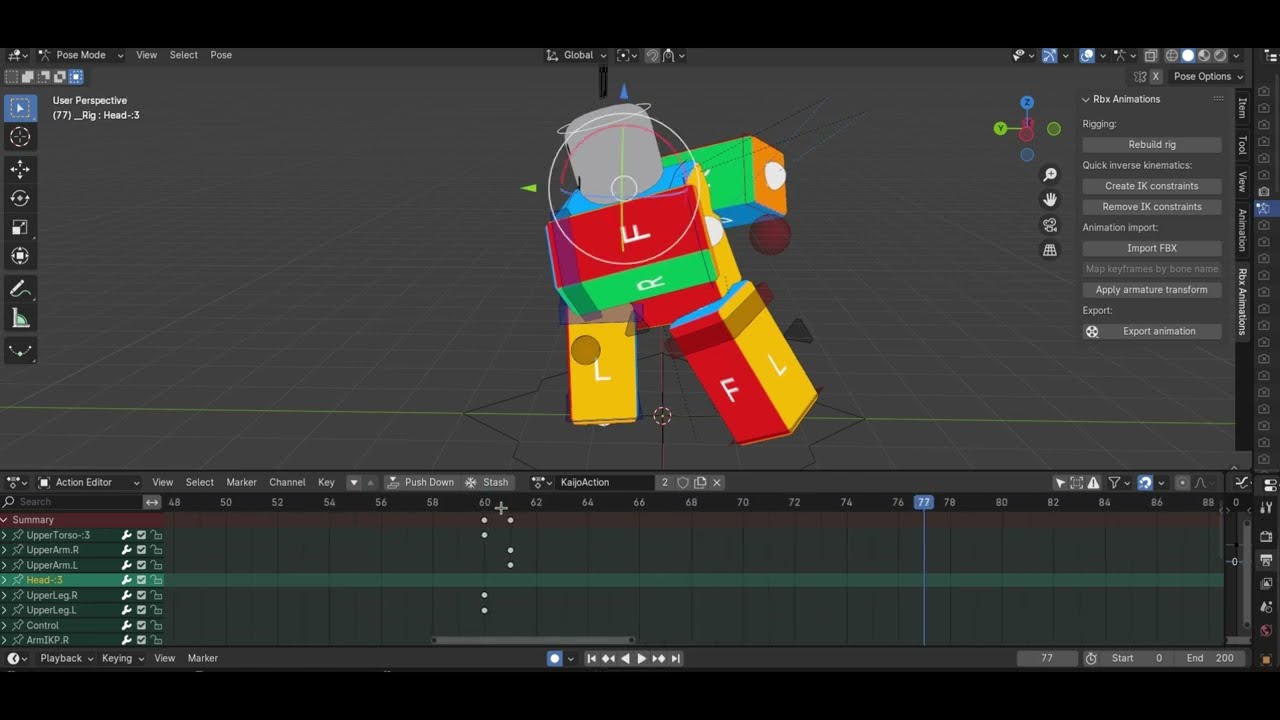Open the Action Editor Channel menu

click(x=287, y=482)
